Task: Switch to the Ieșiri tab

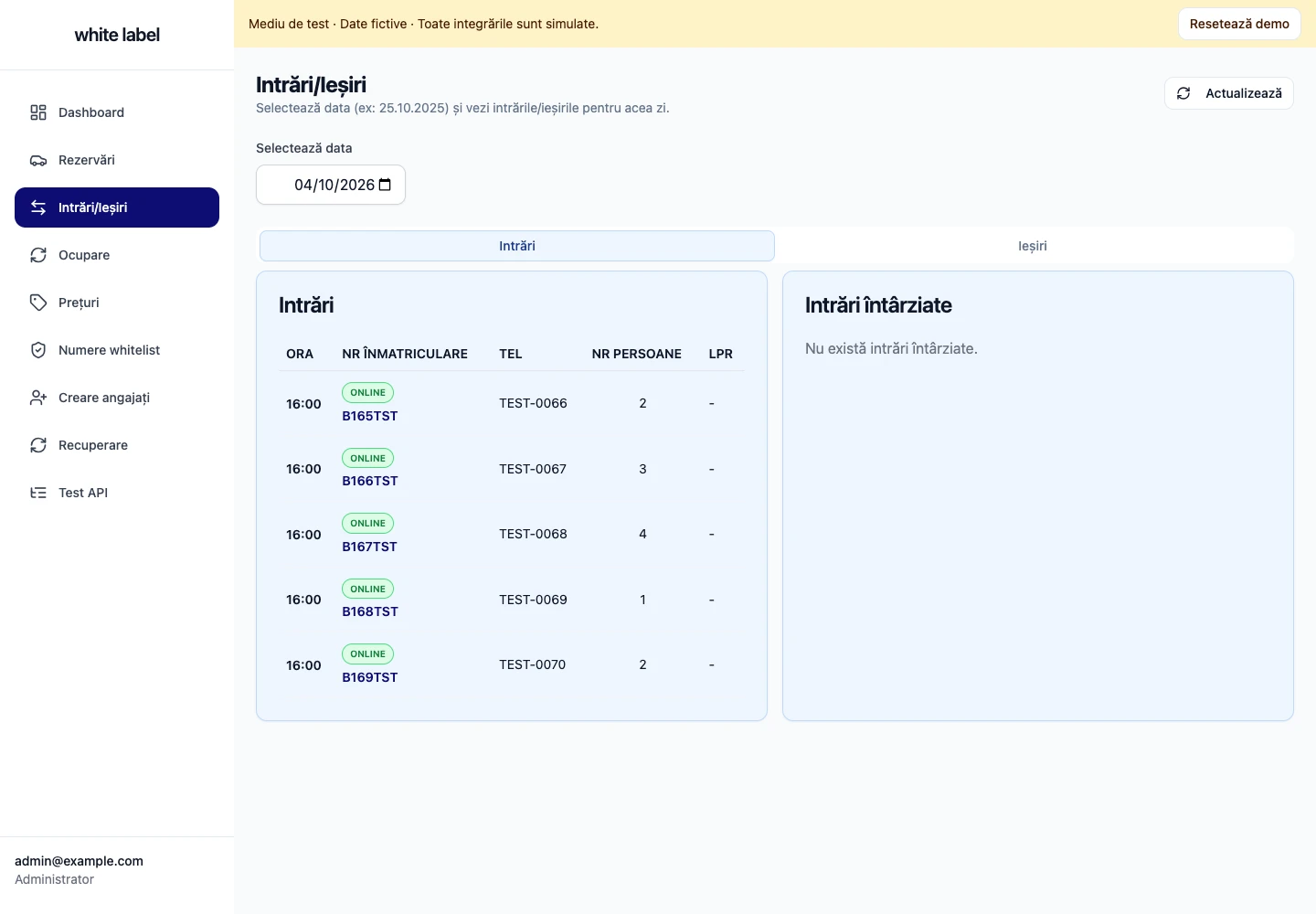Action: click(1033, 246)
